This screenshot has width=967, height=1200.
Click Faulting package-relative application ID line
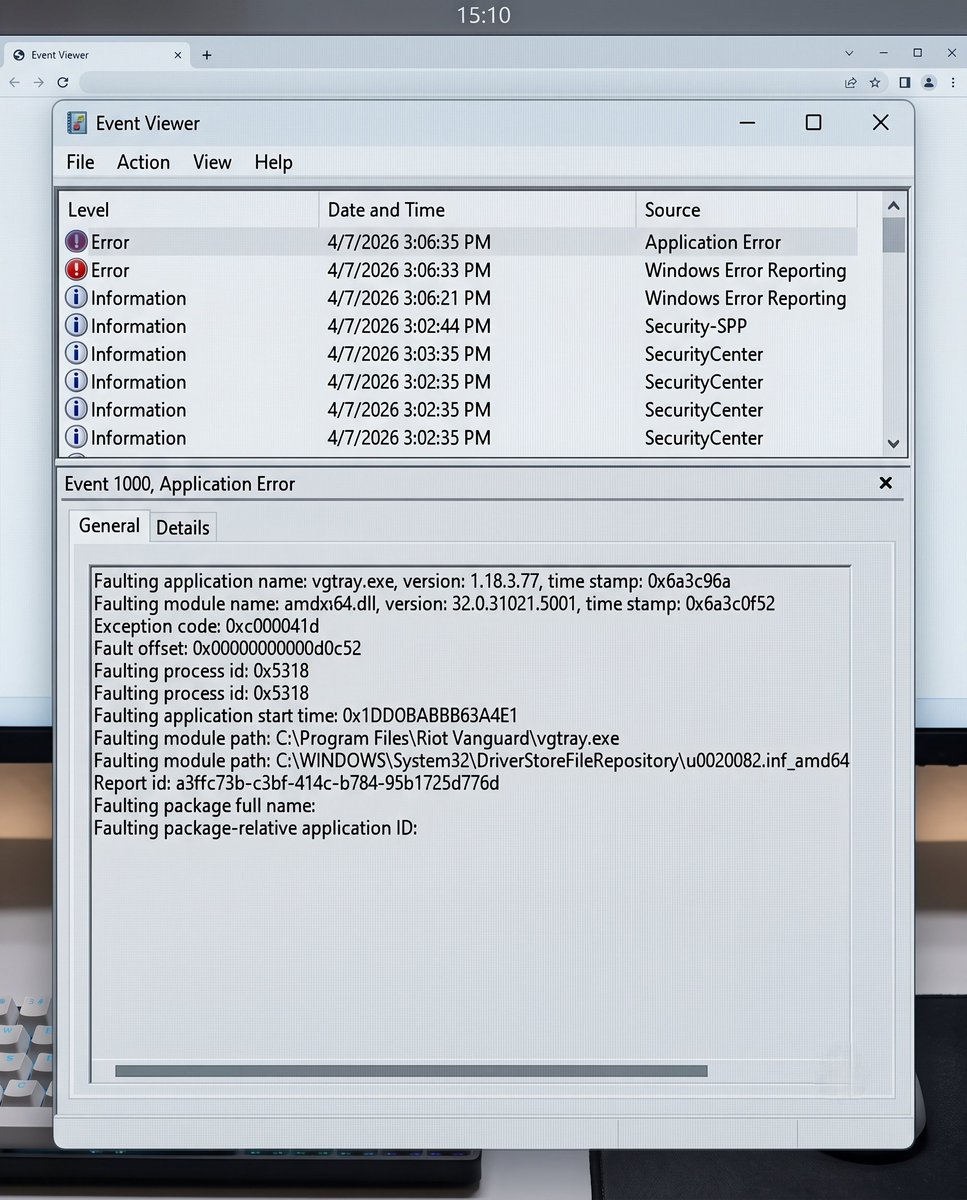pyautogui.click(x=255, y=828)
